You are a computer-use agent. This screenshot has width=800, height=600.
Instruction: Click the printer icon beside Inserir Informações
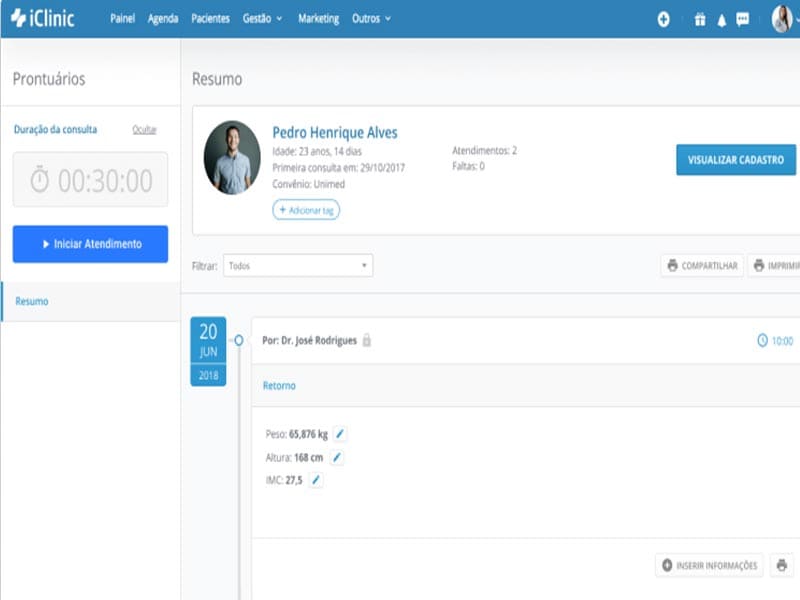click(x=782, y=565)
